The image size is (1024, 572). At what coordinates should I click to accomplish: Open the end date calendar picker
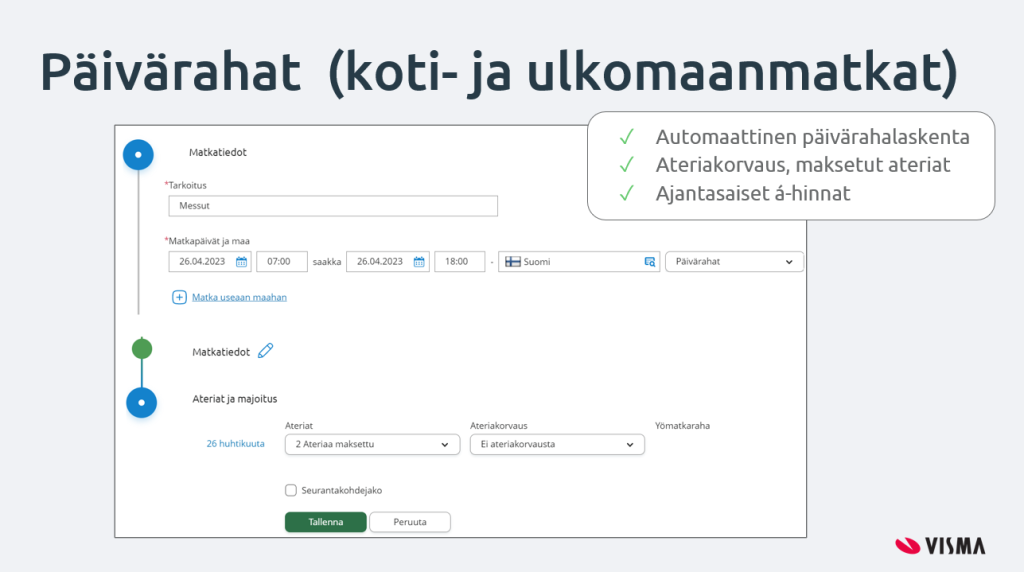(419, 262)
